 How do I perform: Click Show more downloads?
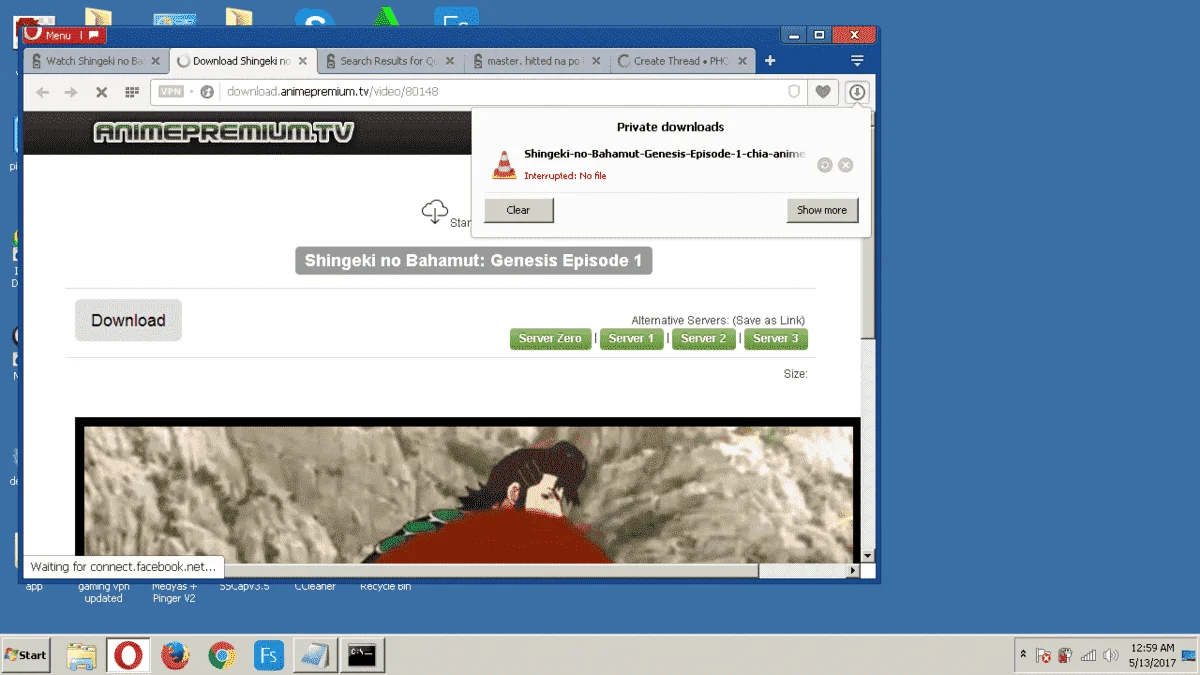[822, 210]
